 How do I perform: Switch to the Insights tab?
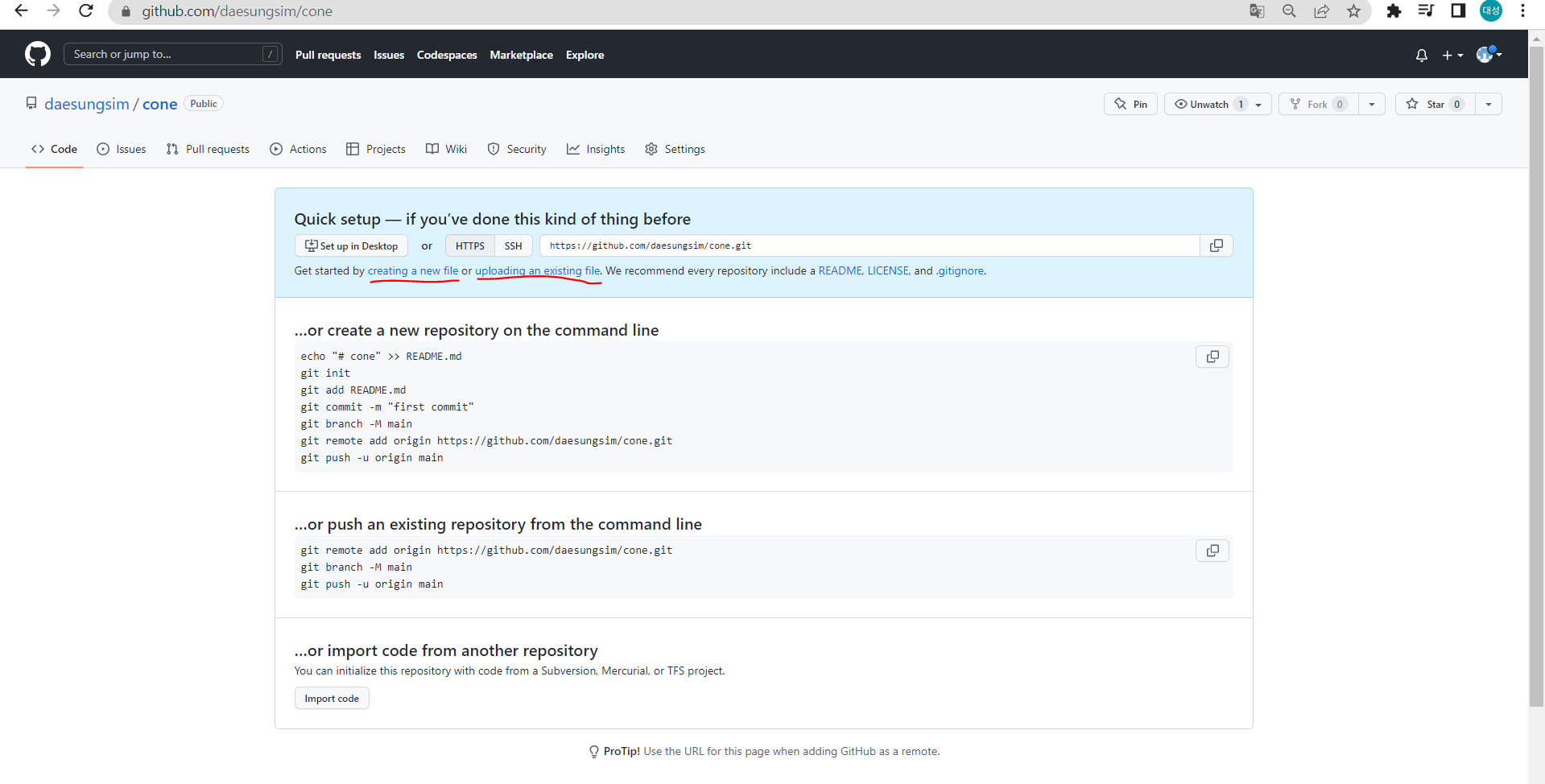(x=596, y=149)
